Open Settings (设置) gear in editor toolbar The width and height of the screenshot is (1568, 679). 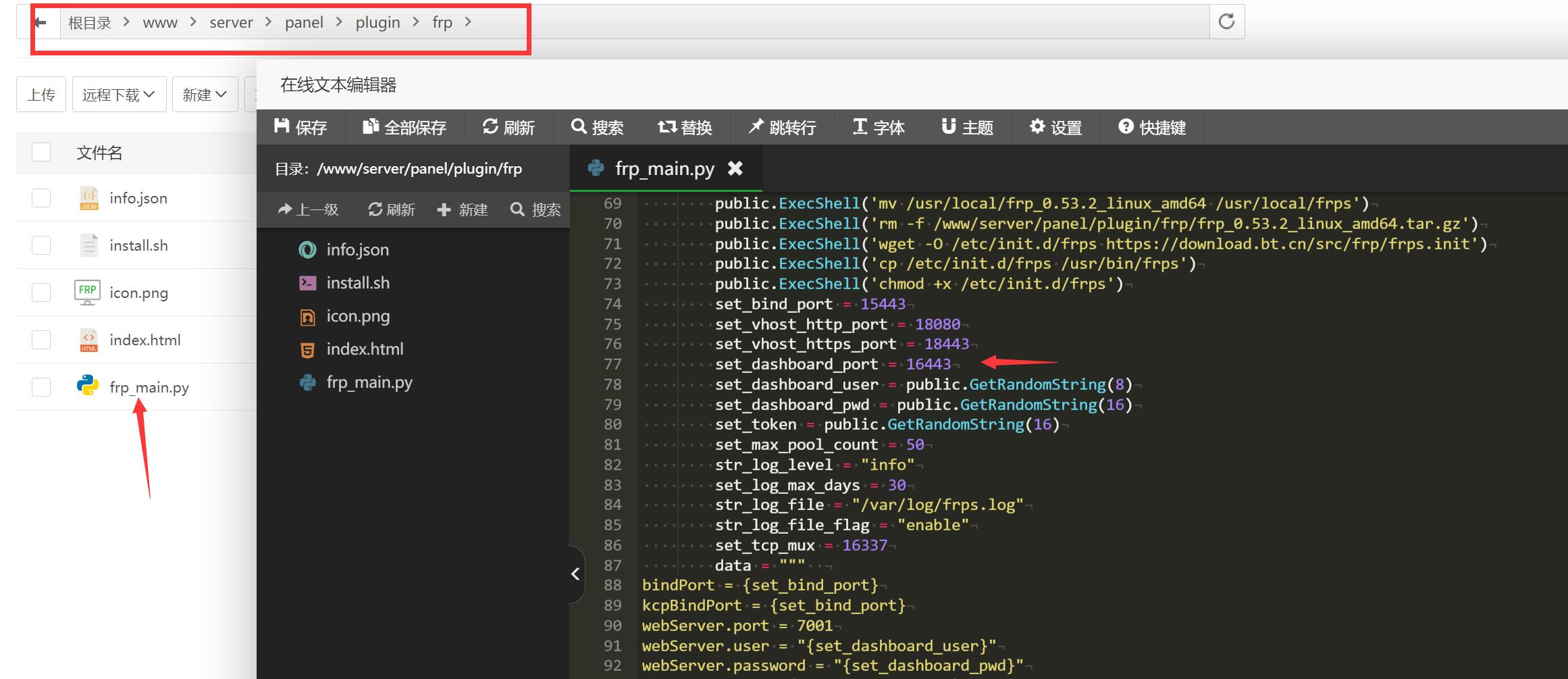(x=1056, y=127)
